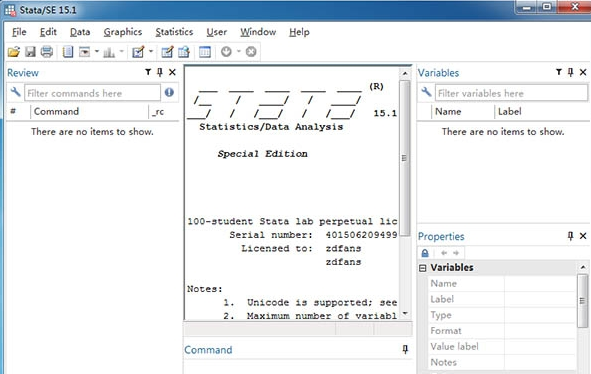Click the Save toolbar icon
591x374 pixels.
pyautogui.click(x=30, y=52)
